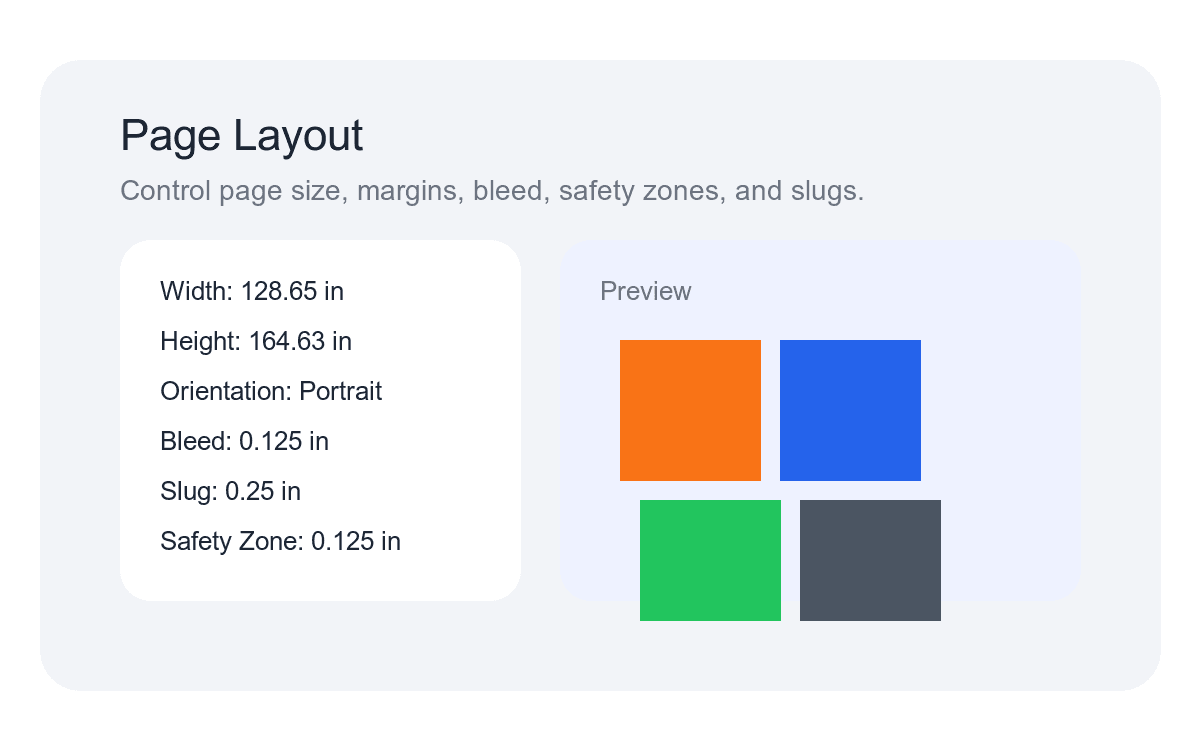The width and height of the screenshot is (1200, 750).
Task: Click the Page Layout heading
Action: tap(242, 136)
